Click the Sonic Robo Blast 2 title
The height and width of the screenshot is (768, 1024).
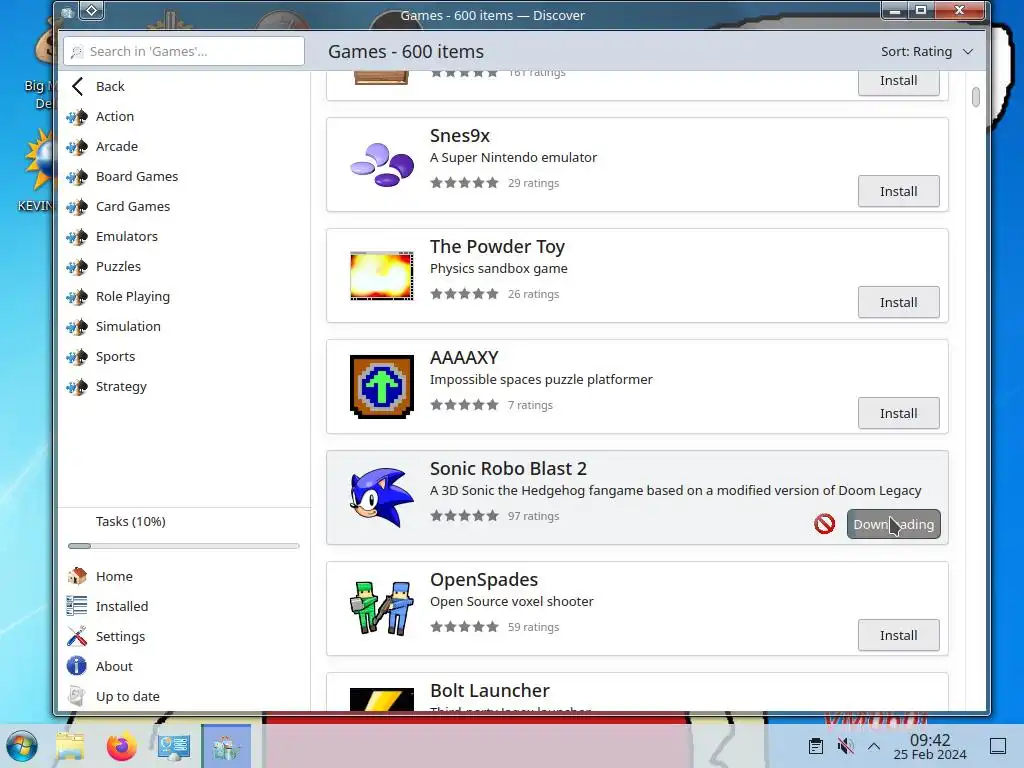(508, 469)
